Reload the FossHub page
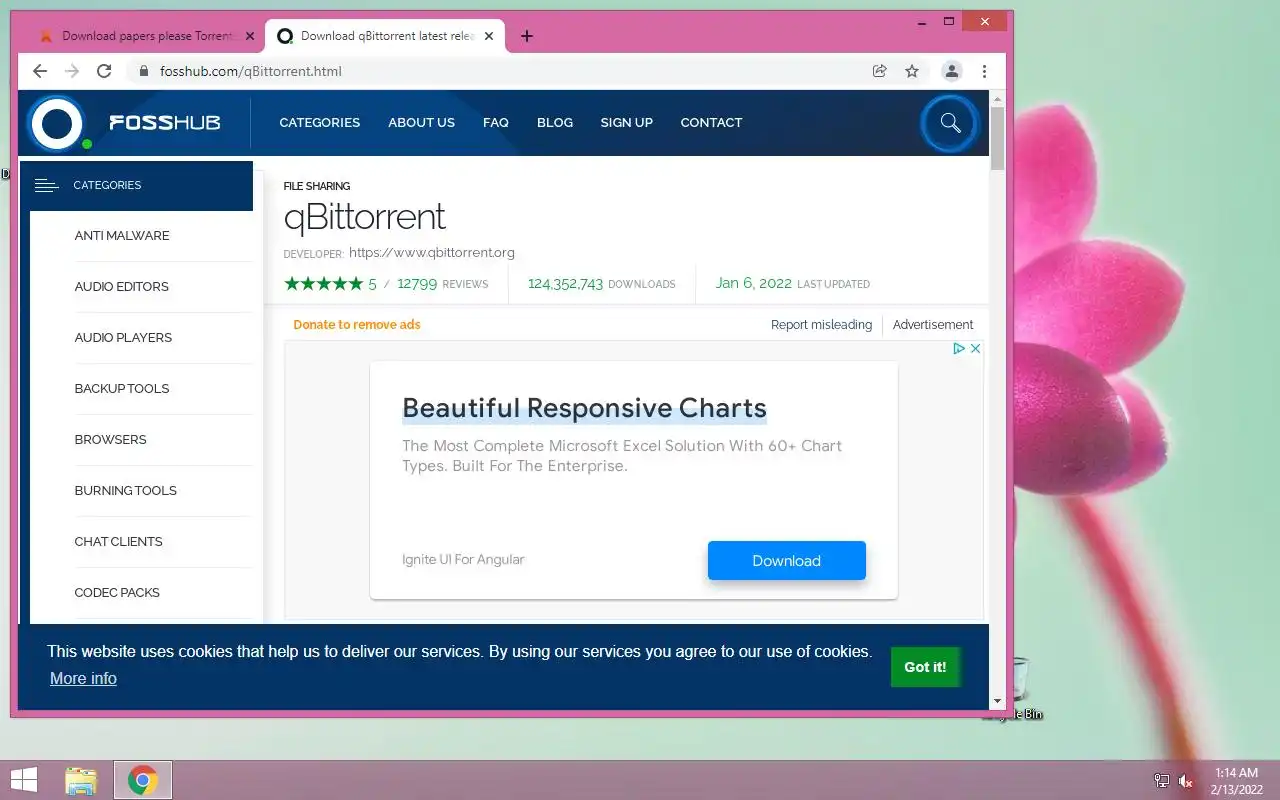The width and height of the screenshot is (1280, 800). tap(104, 71)
